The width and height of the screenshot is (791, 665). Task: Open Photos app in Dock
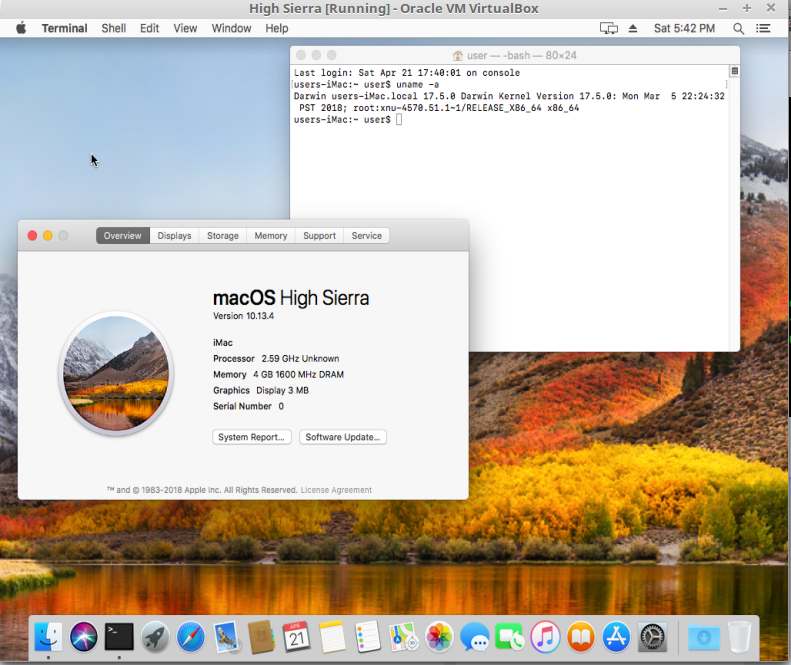pyautogui.click(x=439, y=637)
